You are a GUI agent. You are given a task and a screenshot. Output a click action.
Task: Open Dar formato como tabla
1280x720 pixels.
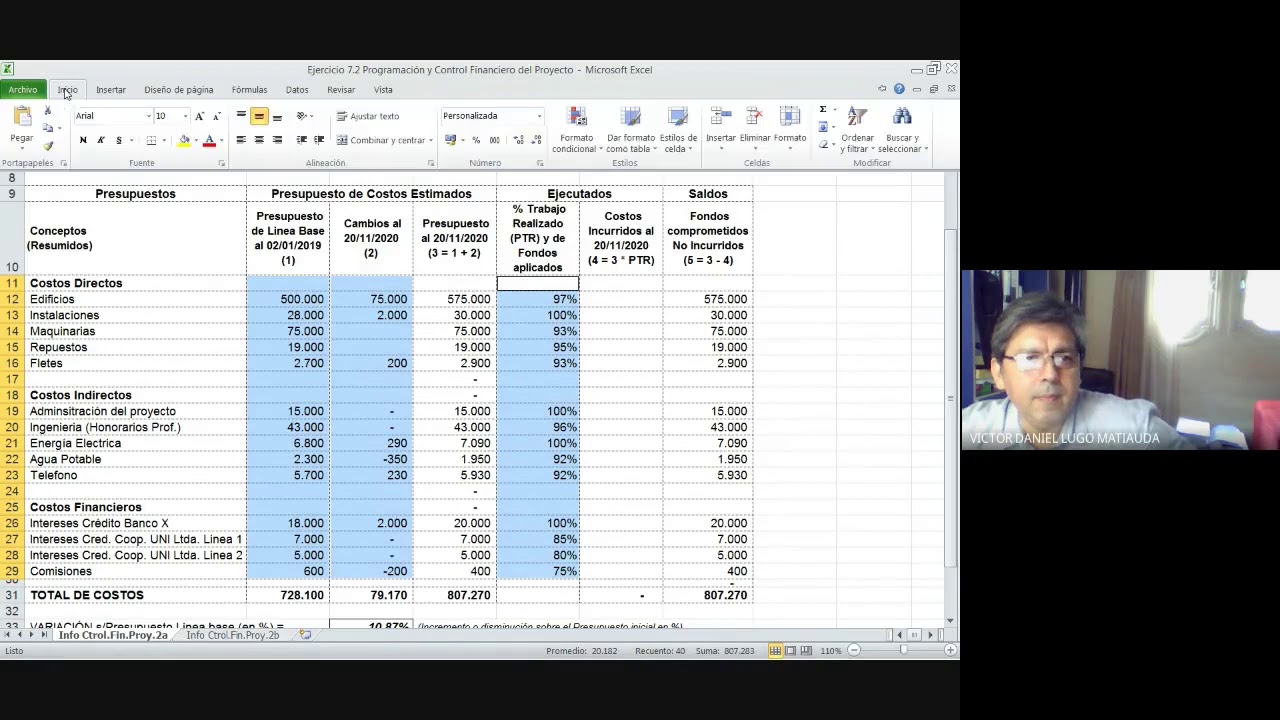pyautogui.click(x=631, y=130)
